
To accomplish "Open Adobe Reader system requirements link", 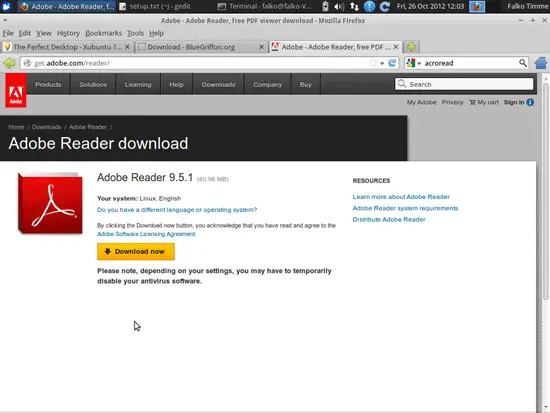I will point(405,208).
